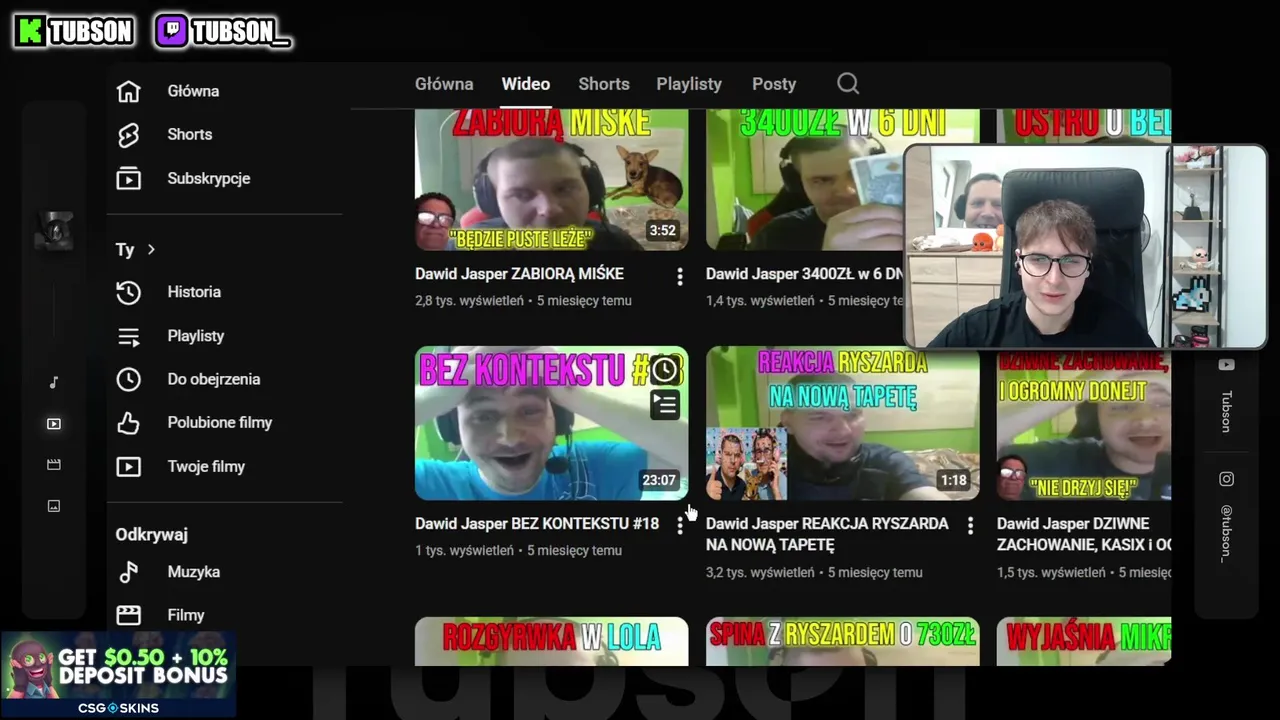Open the Do obejrzenia clock icon
The width and height of the screenshot is (1280, 720).
pyautogui.click(x=128, y=379)
